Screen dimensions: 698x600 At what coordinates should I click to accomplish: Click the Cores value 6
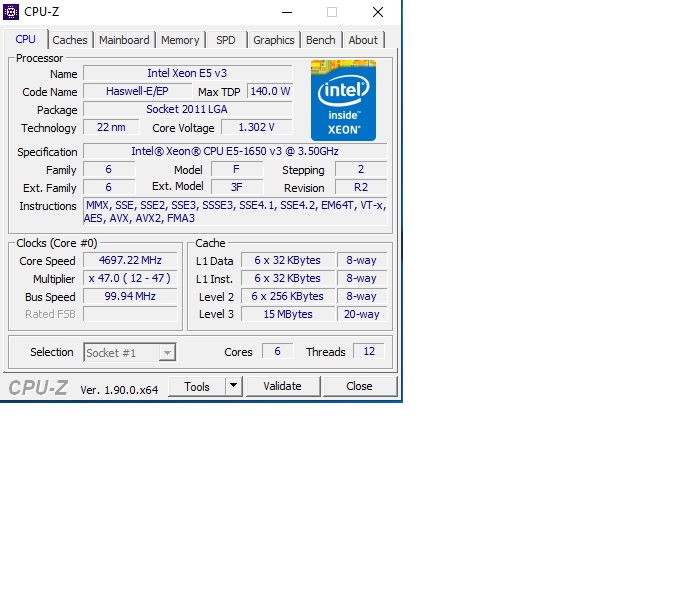[x=277, y=351]
